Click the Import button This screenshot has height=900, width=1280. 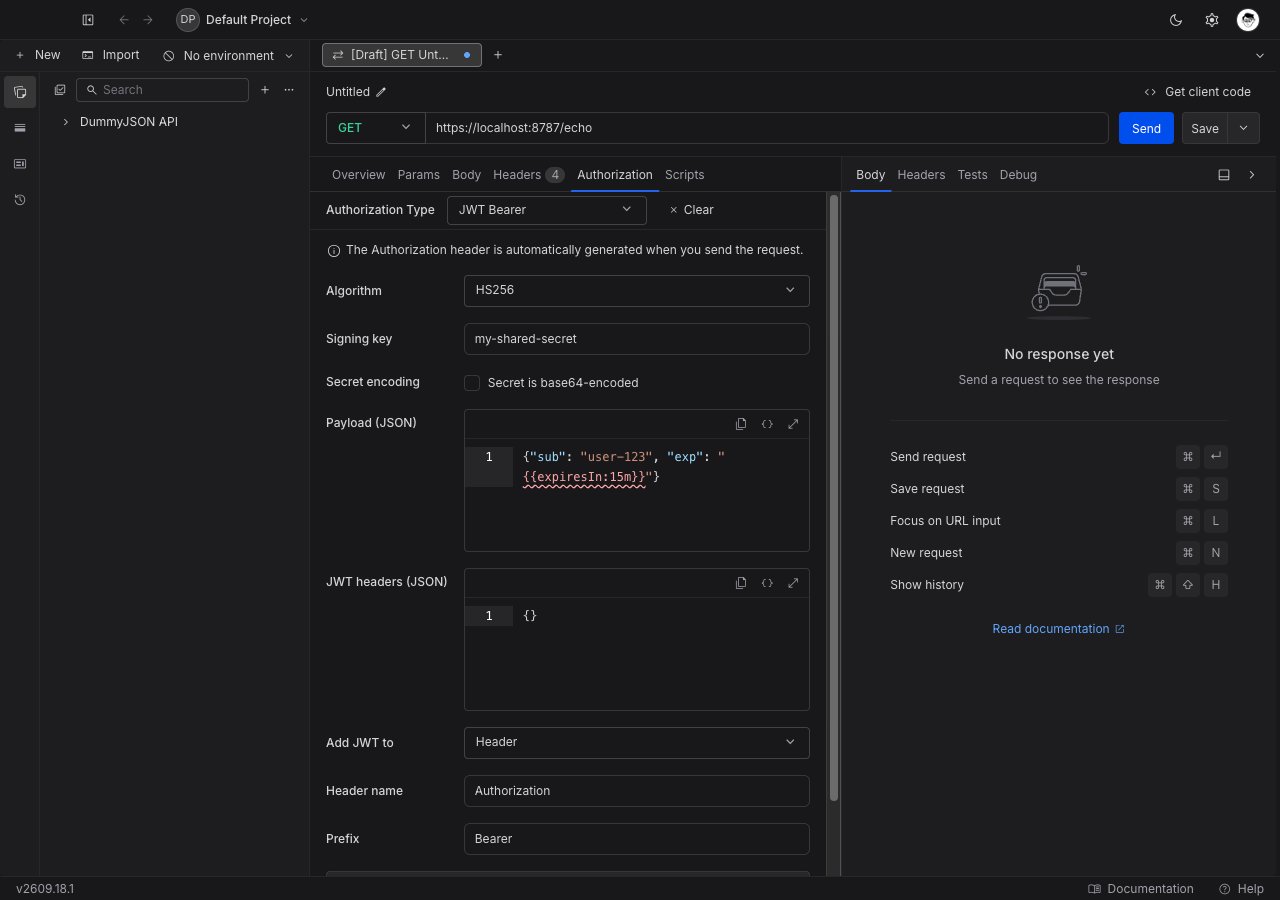point(111,55)
